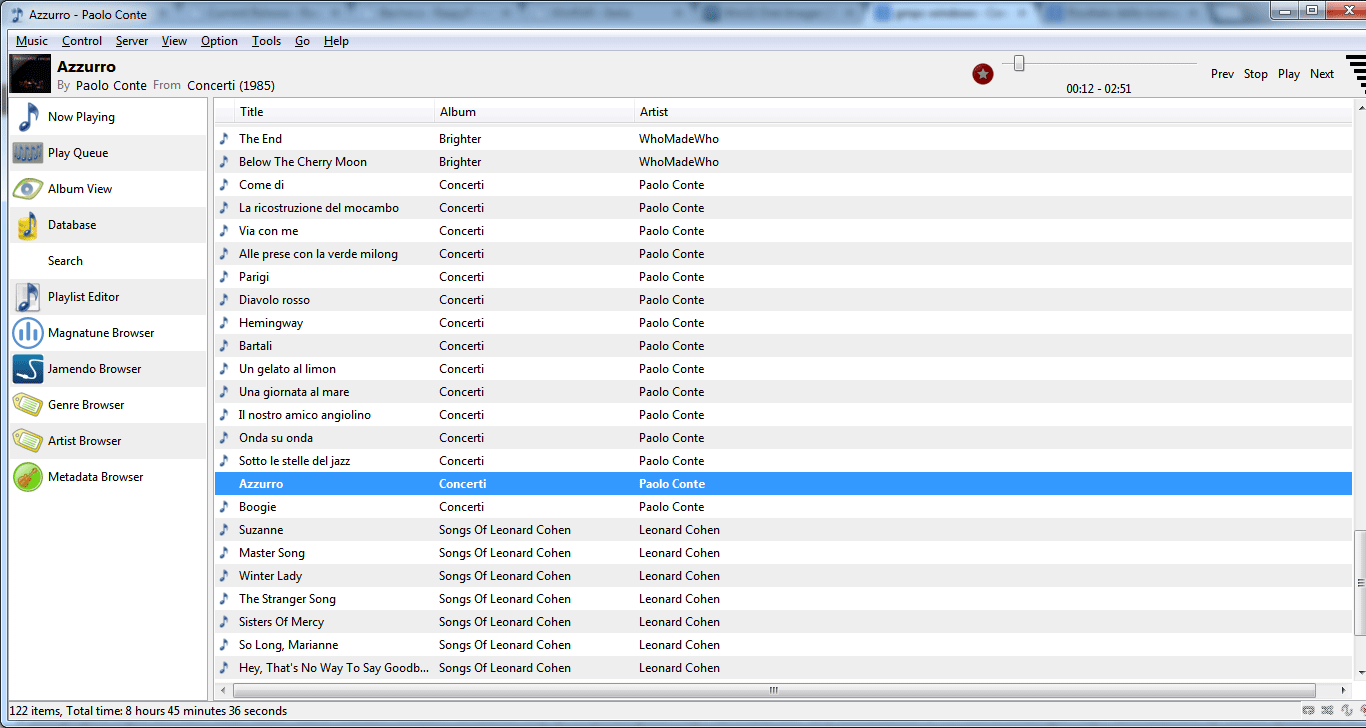1366x728 pixels.
Task: Click the note icon beside Via con me
Action: pos(225,231)
